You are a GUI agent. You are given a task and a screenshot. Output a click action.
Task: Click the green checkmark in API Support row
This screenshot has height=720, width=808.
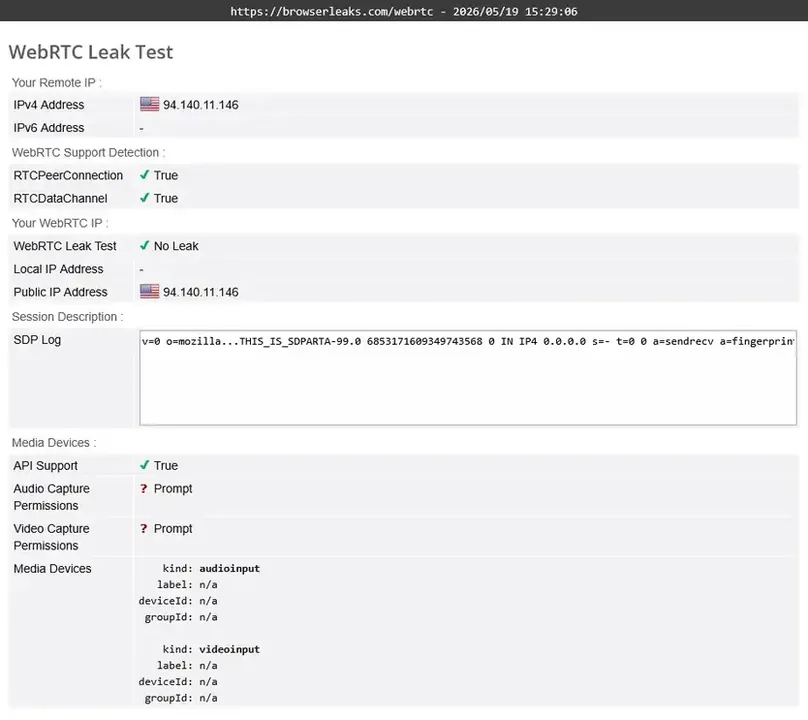[144, 465]
